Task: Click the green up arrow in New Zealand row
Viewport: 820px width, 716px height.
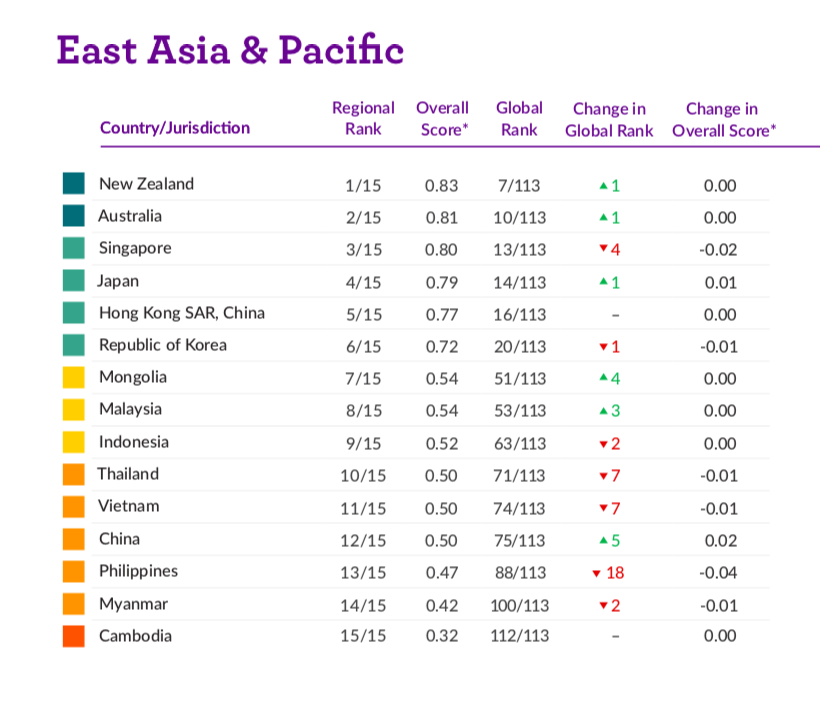Action: coord(603,185)
